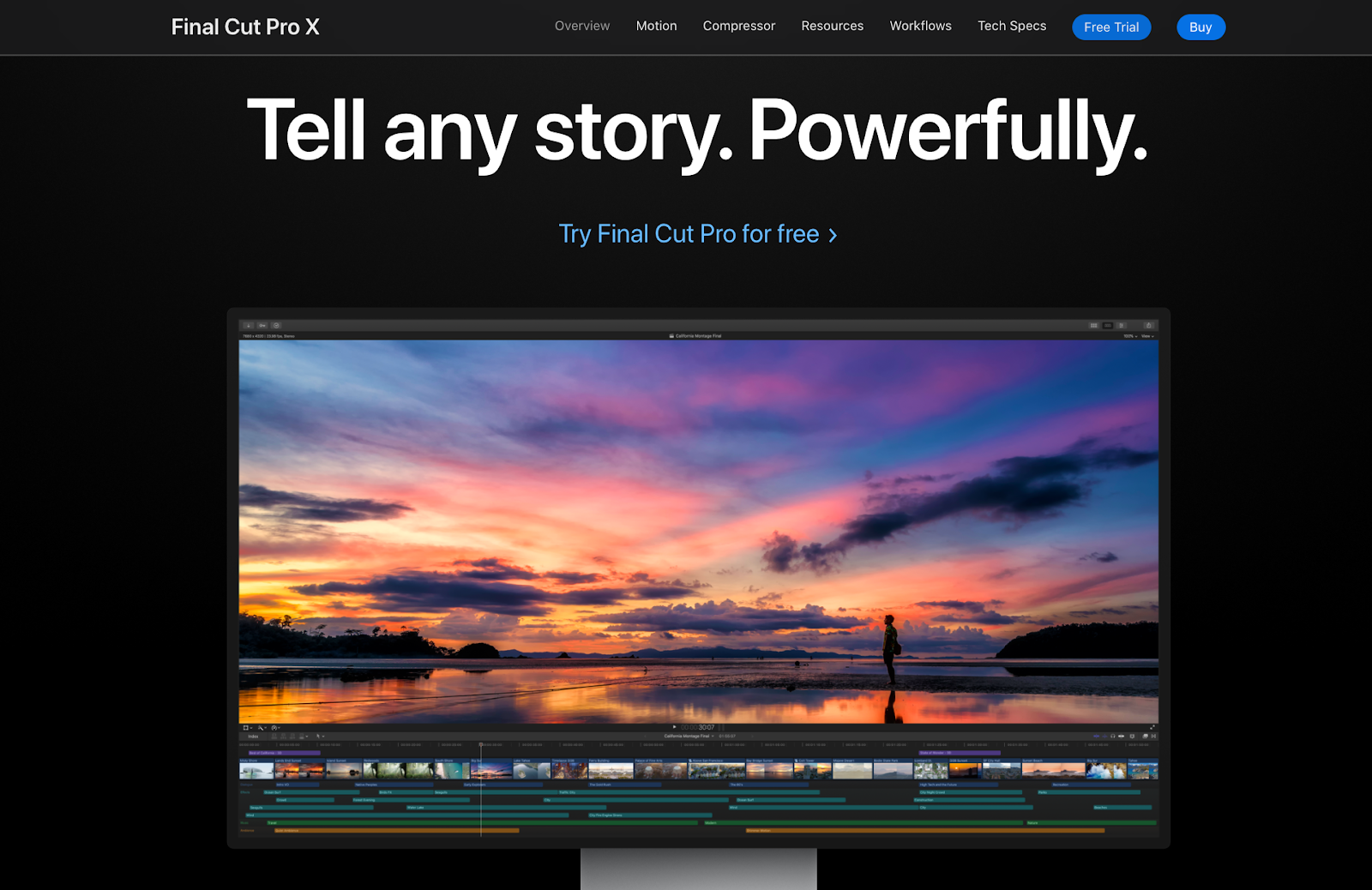The height and width of the screenshot is (890, 1372).
Task: Click the Index button in the timeline
Action: pyautogui.click(x=253, y=737)
